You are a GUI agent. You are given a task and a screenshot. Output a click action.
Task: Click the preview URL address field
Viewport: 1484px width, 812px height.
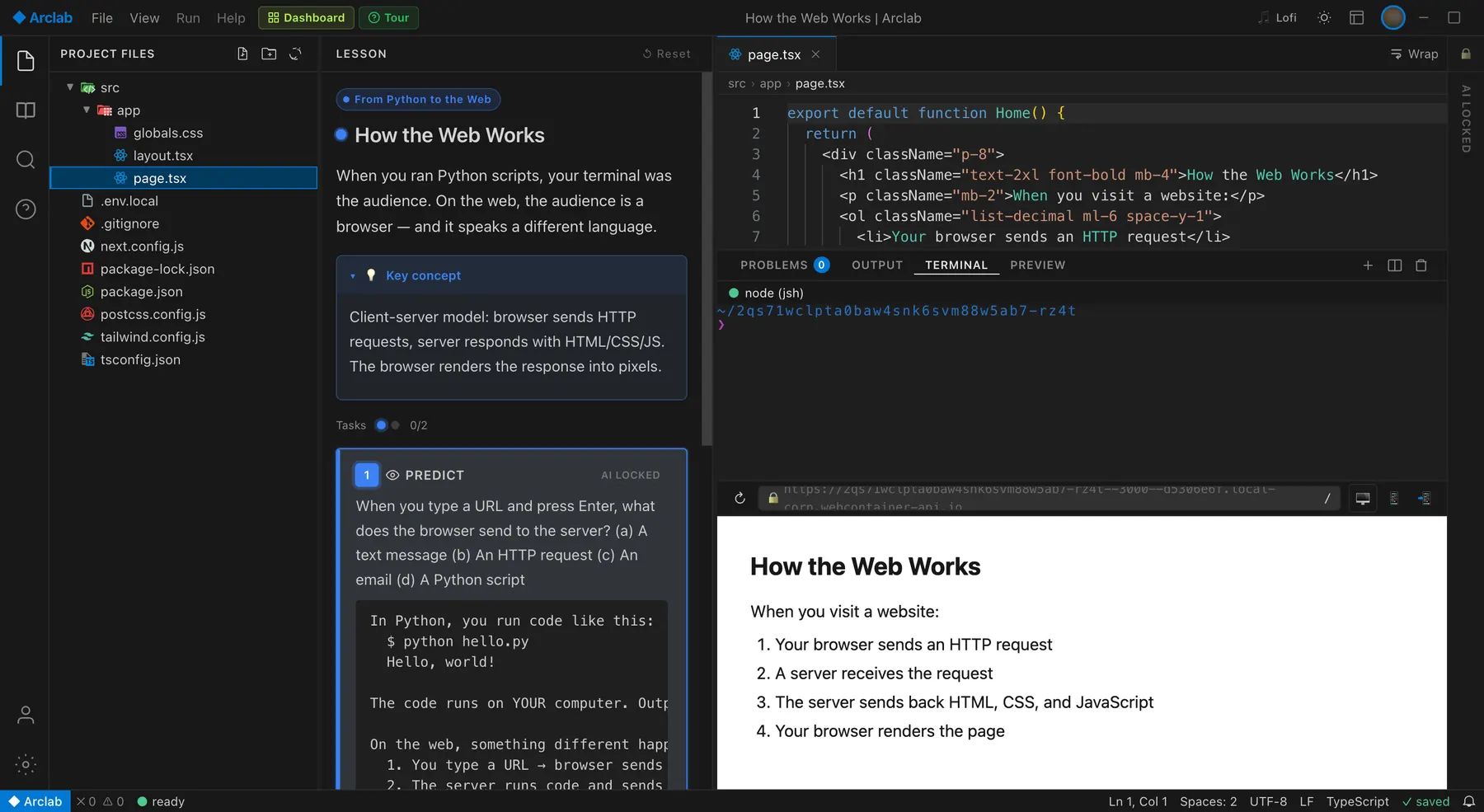[x=1049, y=498]
